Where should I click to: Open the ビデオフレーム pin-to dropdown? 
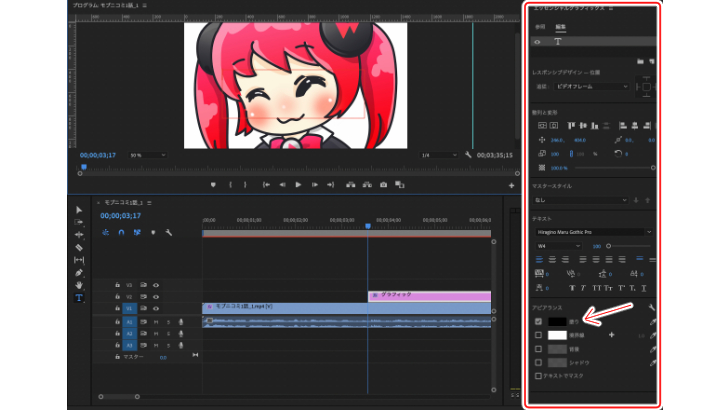[x=592, y=86]
